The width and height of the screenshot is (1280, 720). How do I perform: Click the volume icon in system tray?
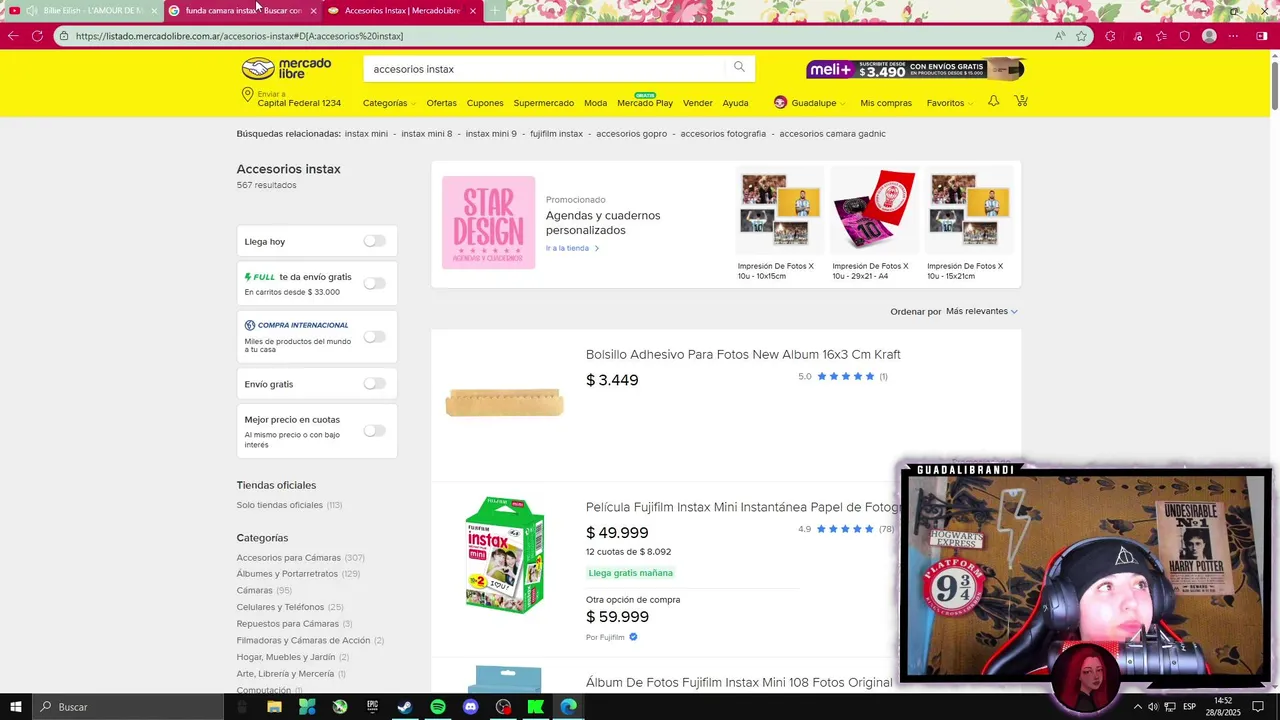[1152, 707]
